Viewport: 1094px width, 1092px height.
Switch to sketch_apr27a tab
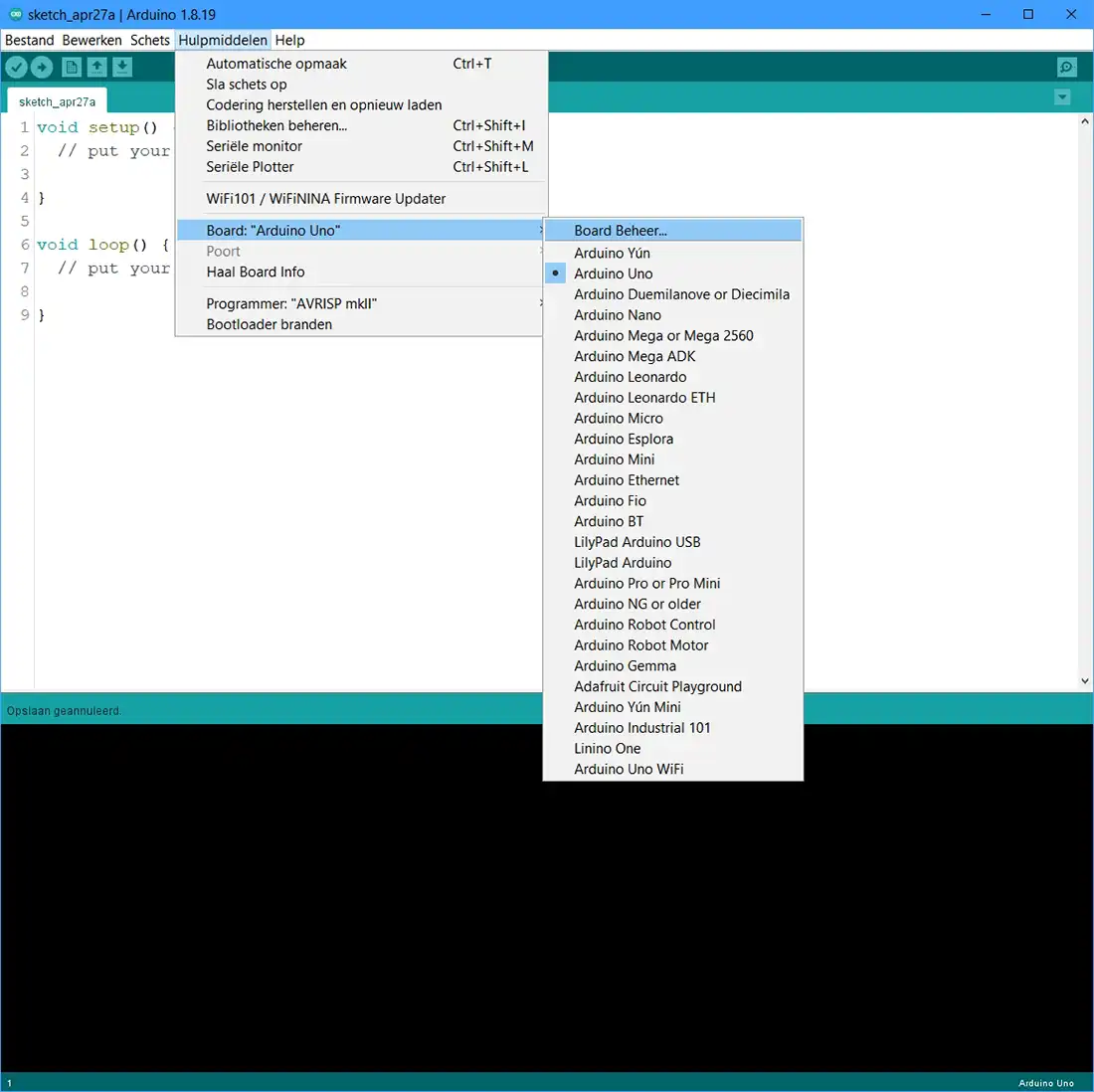coord(58,101)
